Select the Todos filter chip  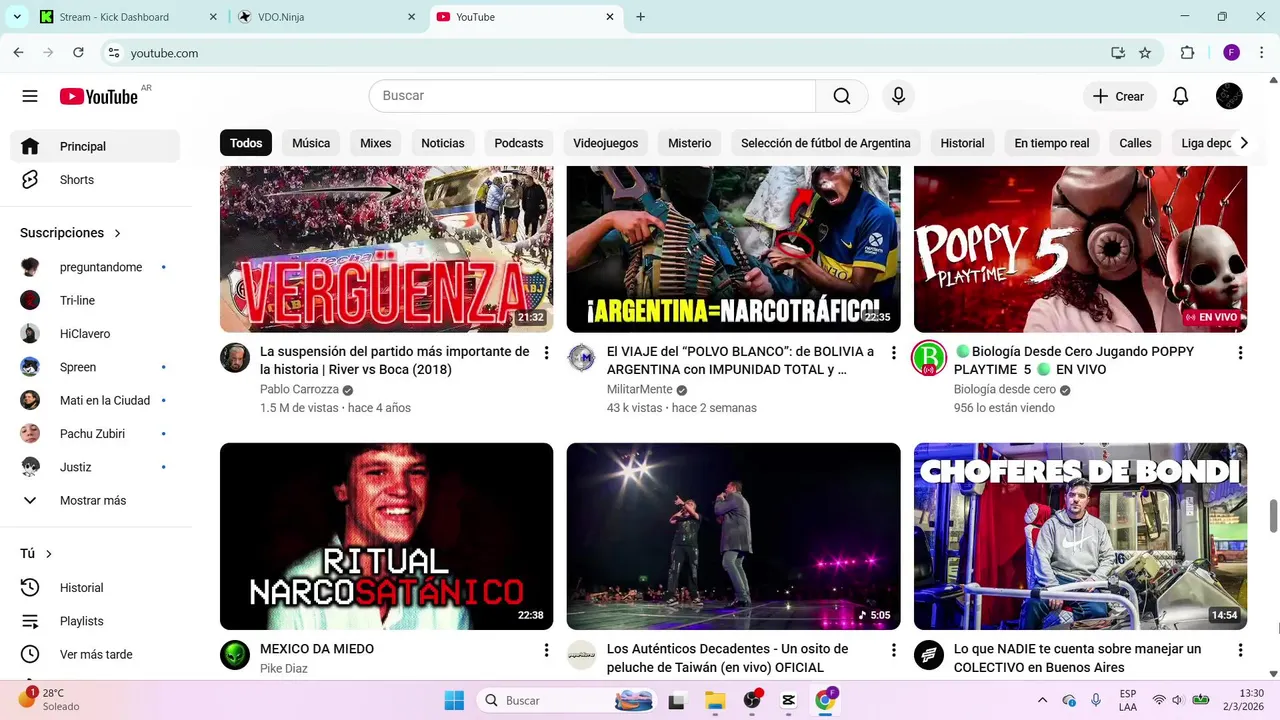246,143
